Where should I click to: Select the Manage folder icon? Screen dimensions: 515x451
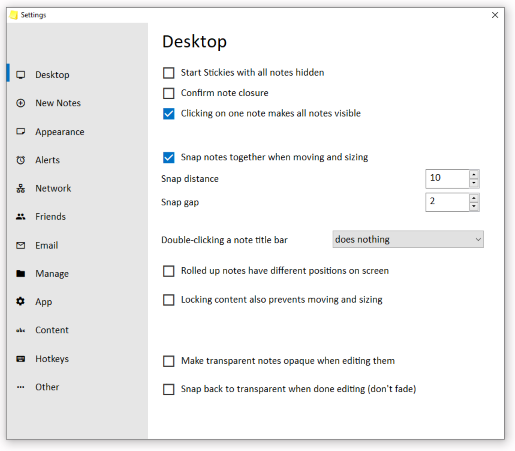click(x=21, y=274)
